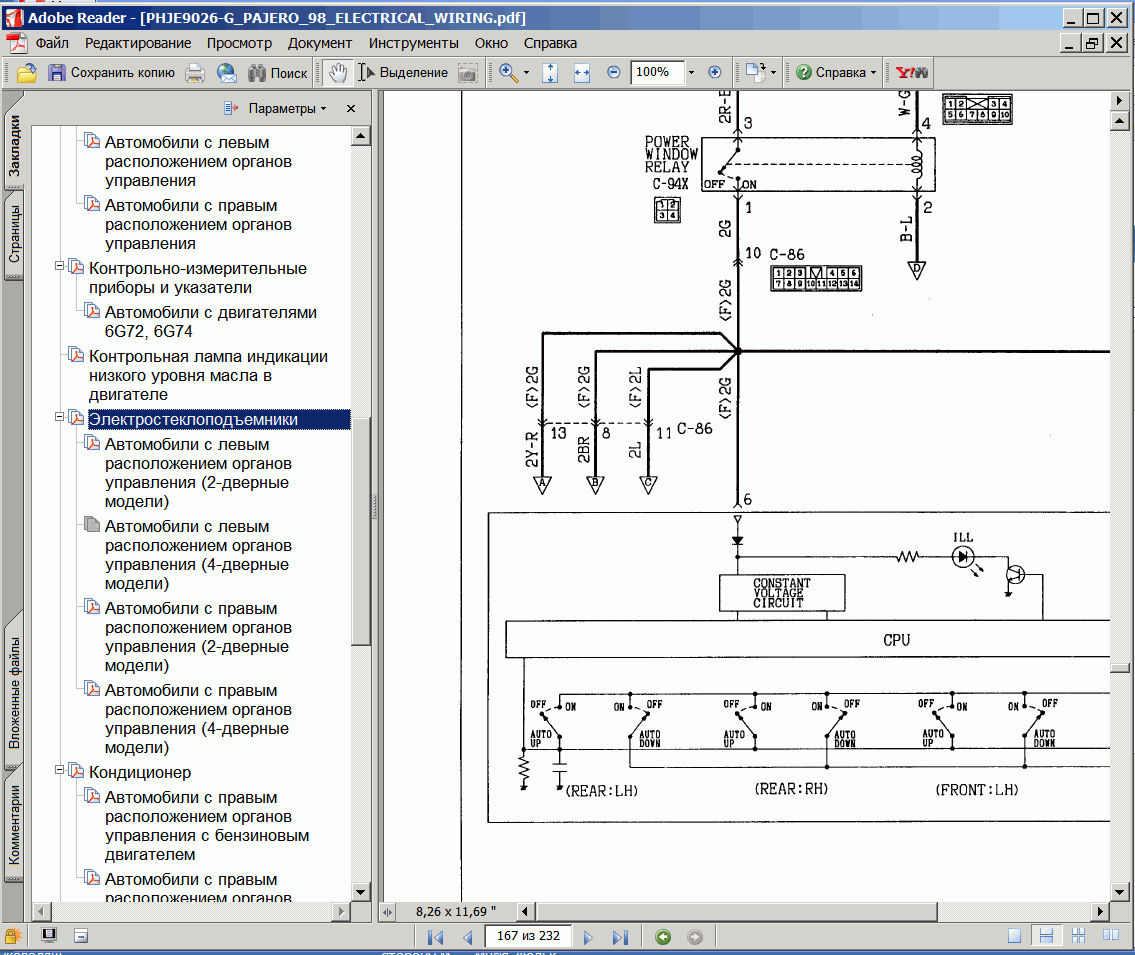Zoom out with the minus icon
The height and width of the screenshot is (955, 1135).
pos(613,73)
